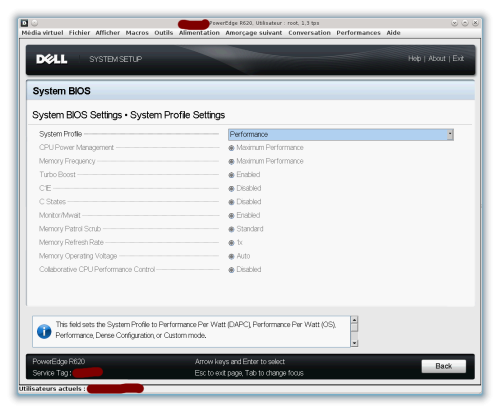Select Collaborative CPU Performance Control Disabled option
Viewport: 500px width, 412px height.
tap(245, 270)
